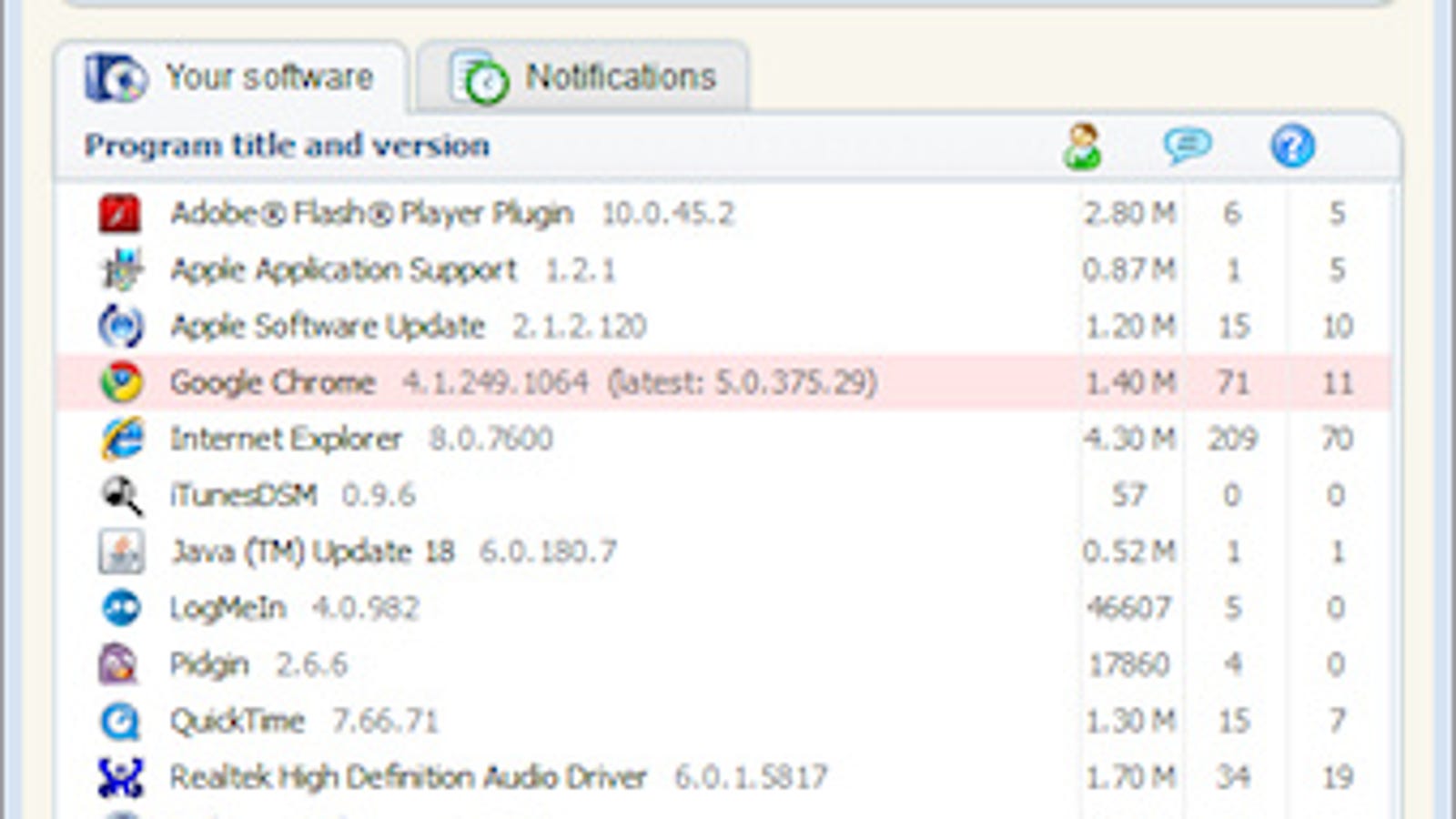Click the Java Update 18 icon
This screenshot has width=1456, height=819.
coord(120,551)
